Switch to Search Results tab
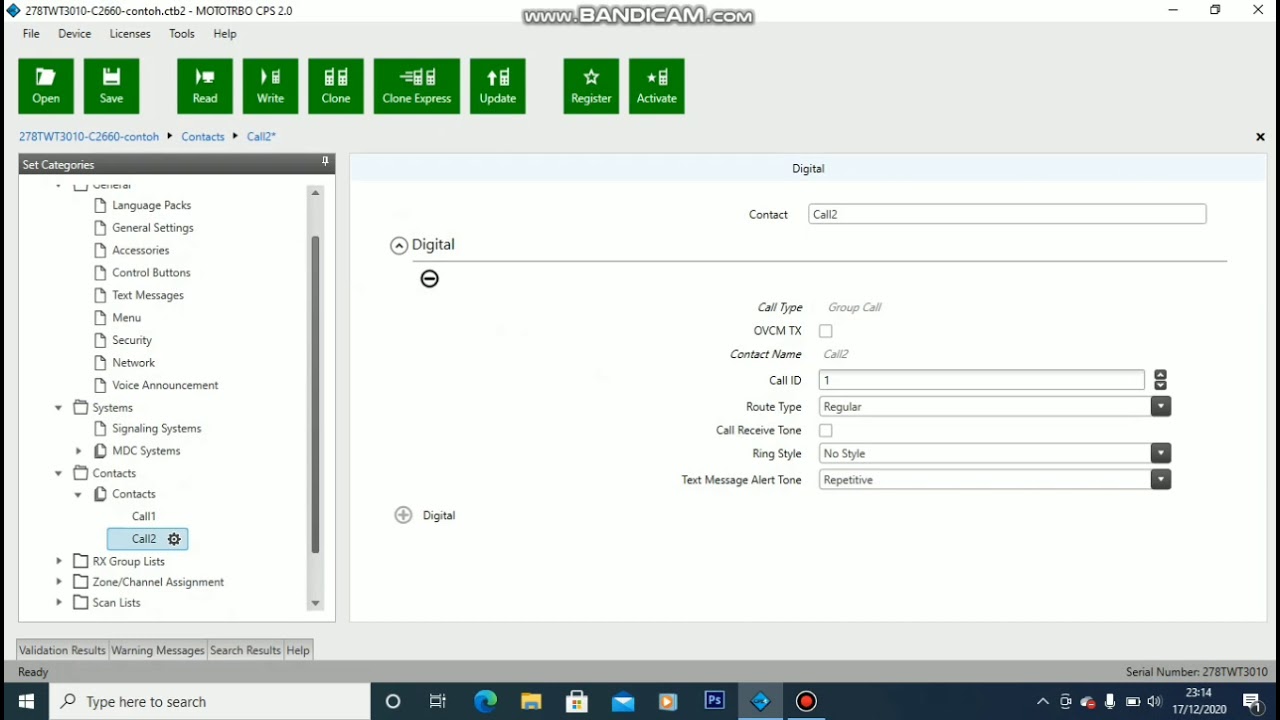The width and height of the screenshot is (1280, 720). point(245,650)
